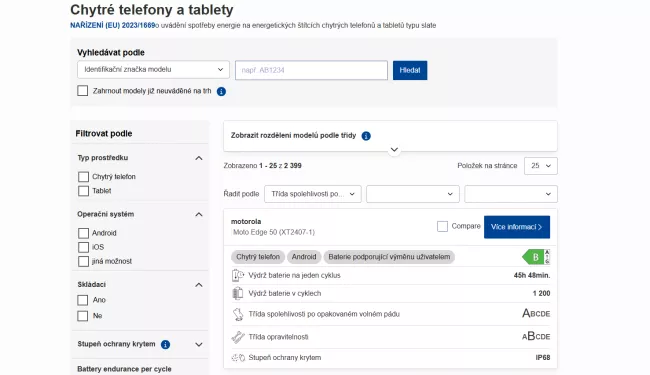Image resolution: width=650 pixels, height=375 pixels.
Task: Open the Identifikační značka modelu dropdown
Action: point(153,70)
